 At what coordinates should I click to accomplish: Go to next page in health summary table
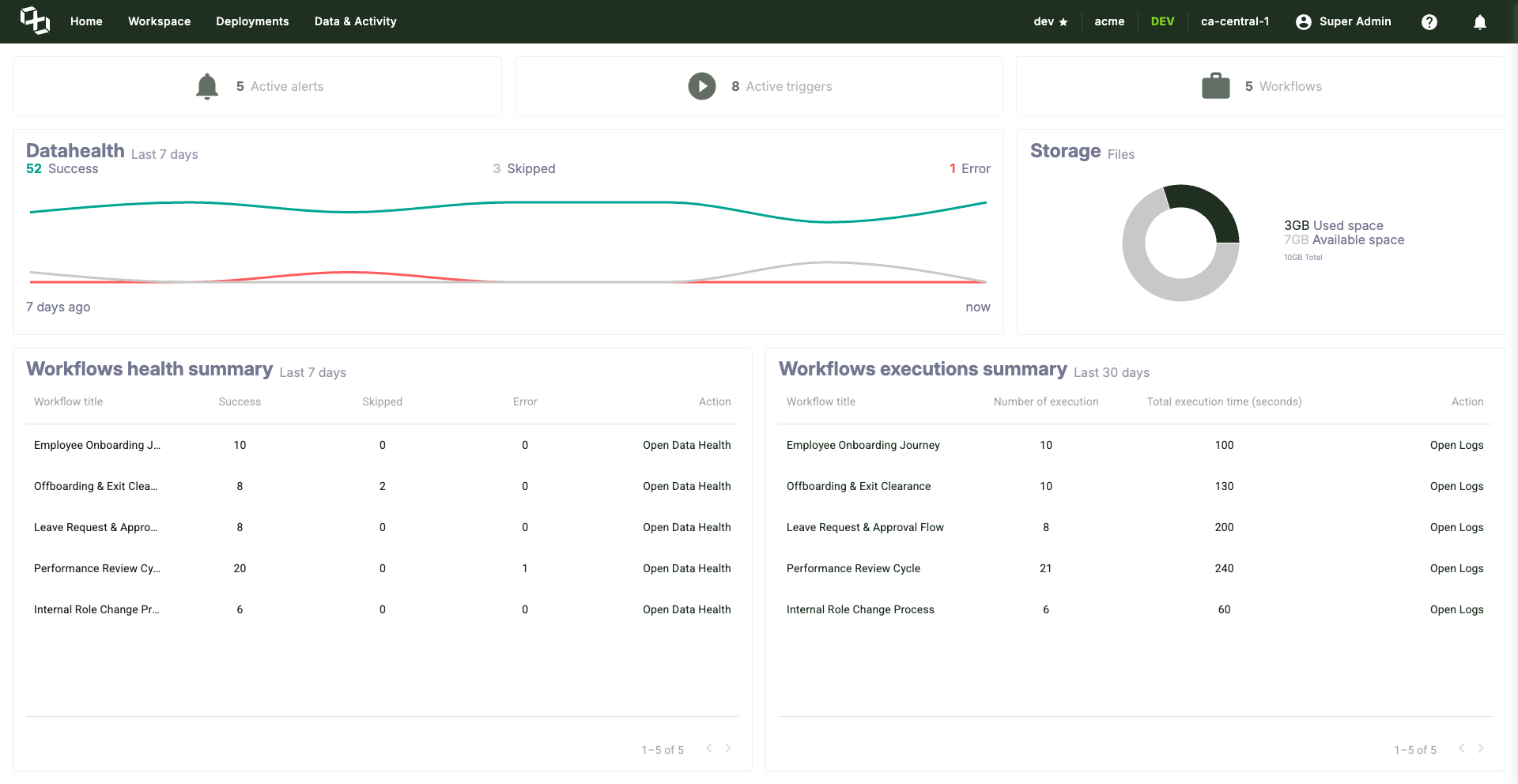728,748
